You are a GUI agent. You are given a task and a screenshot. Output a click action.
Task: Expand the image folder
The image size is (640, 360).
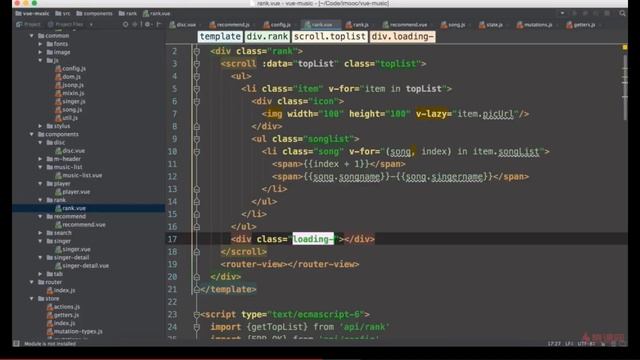coord(40,52)
